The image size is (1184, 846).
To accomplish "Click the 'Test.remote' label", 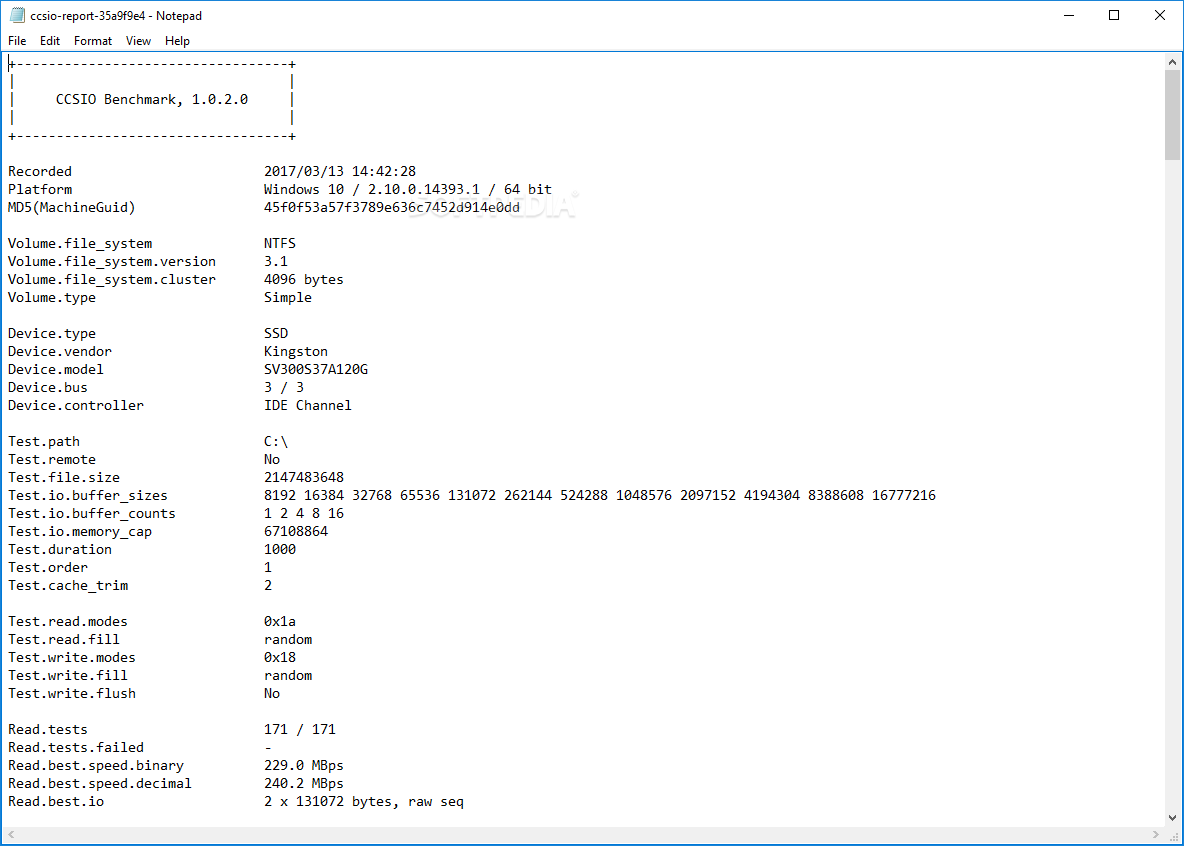I will pyautogui.click(x=52, y=459).
